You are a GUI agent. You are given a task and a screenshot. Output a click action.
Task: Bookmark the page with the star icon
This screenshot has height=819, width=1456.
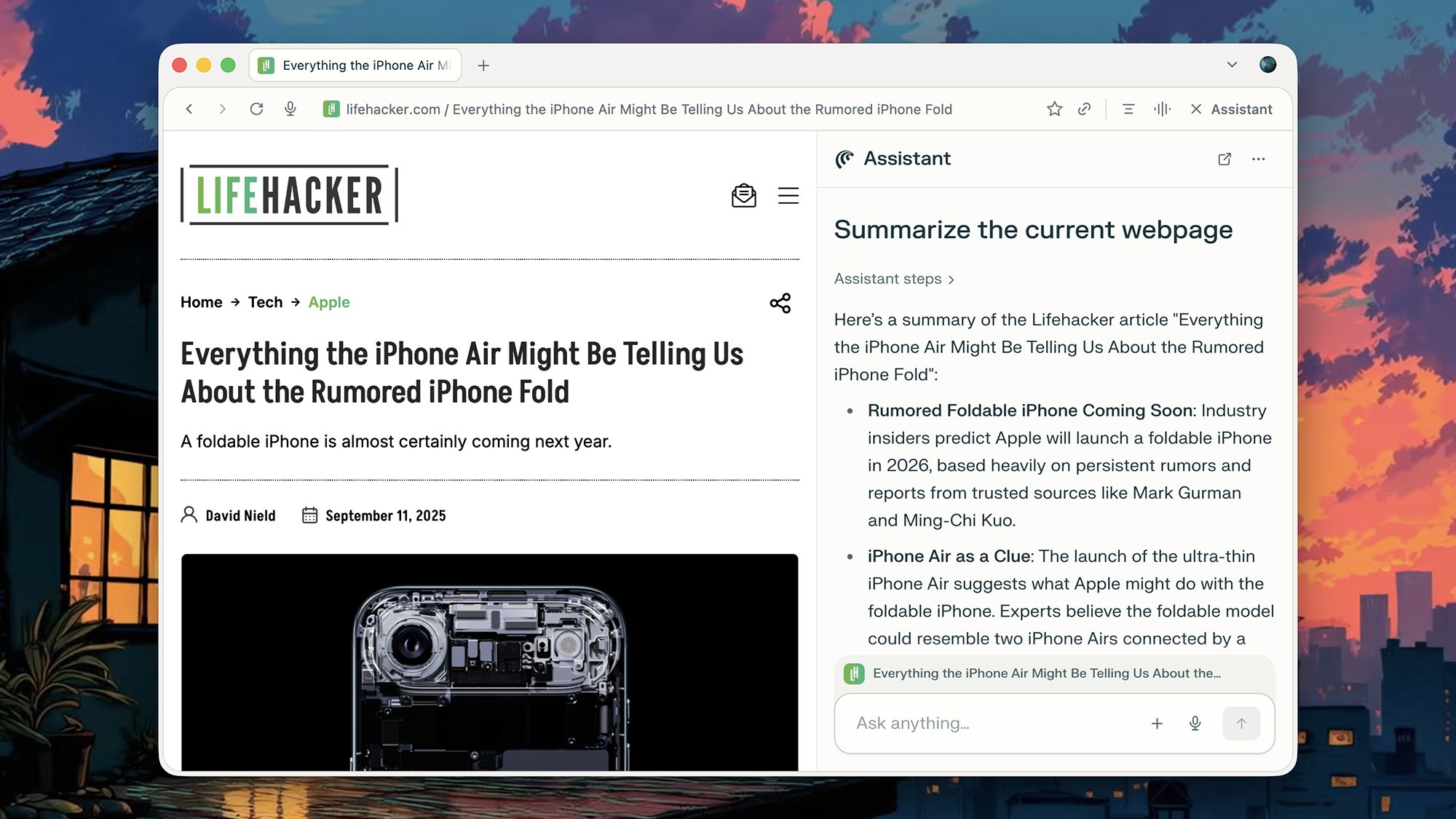pyautogui.click(x=1054, y=109)
